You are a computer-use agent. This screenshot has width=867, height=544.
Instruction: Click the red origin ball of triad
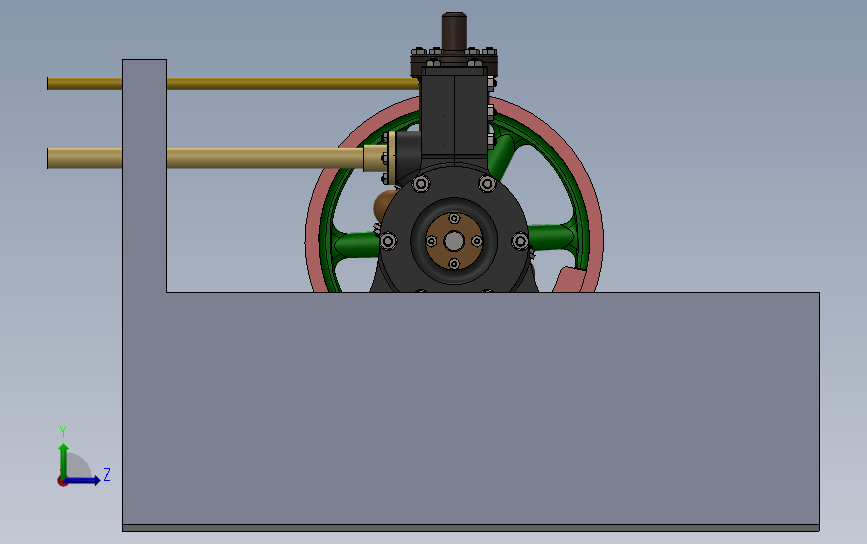tap(62, 482)
